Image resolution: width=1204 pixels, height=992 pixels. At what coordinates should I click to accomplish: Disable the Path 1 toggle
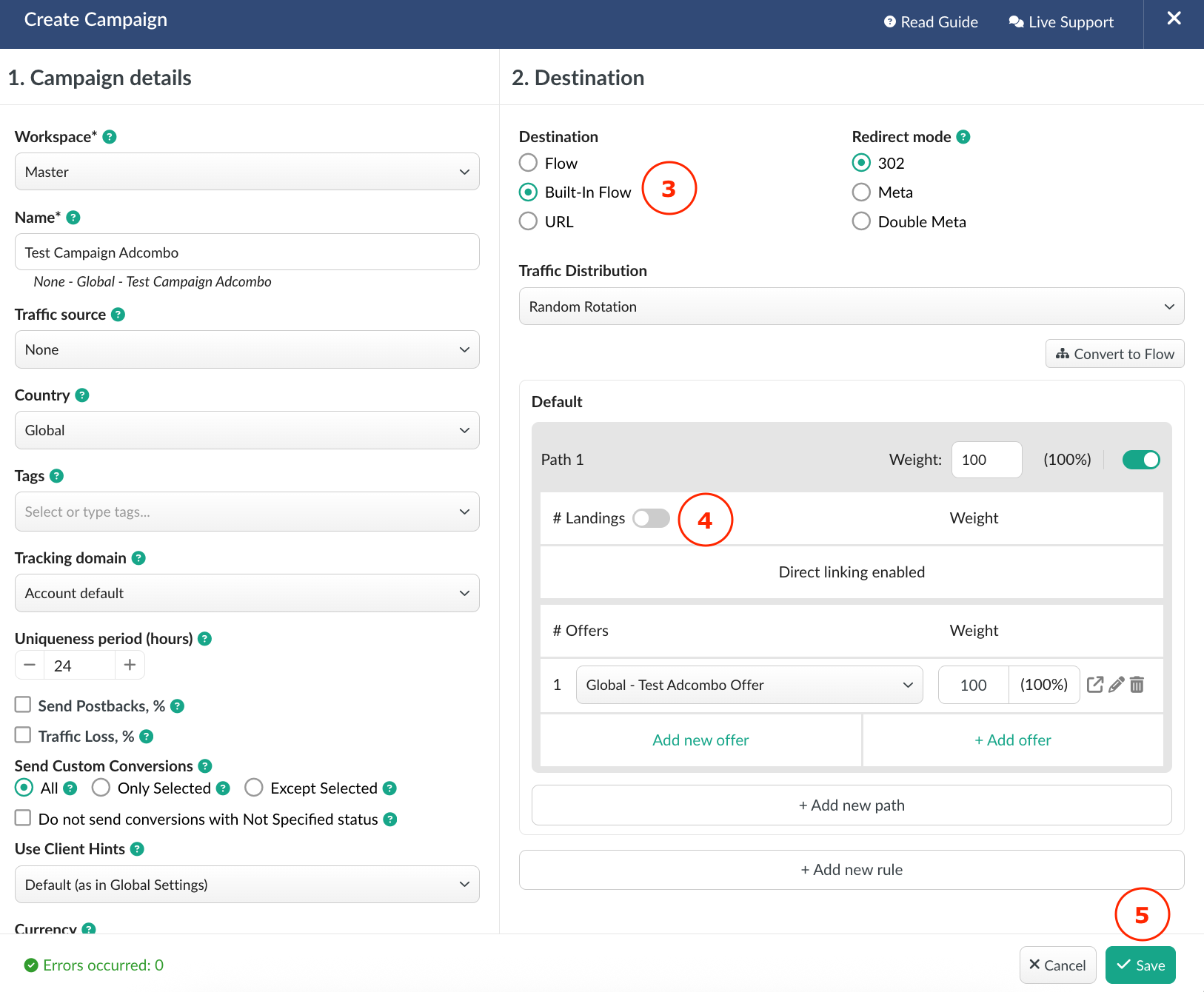tap(1141, 460)
